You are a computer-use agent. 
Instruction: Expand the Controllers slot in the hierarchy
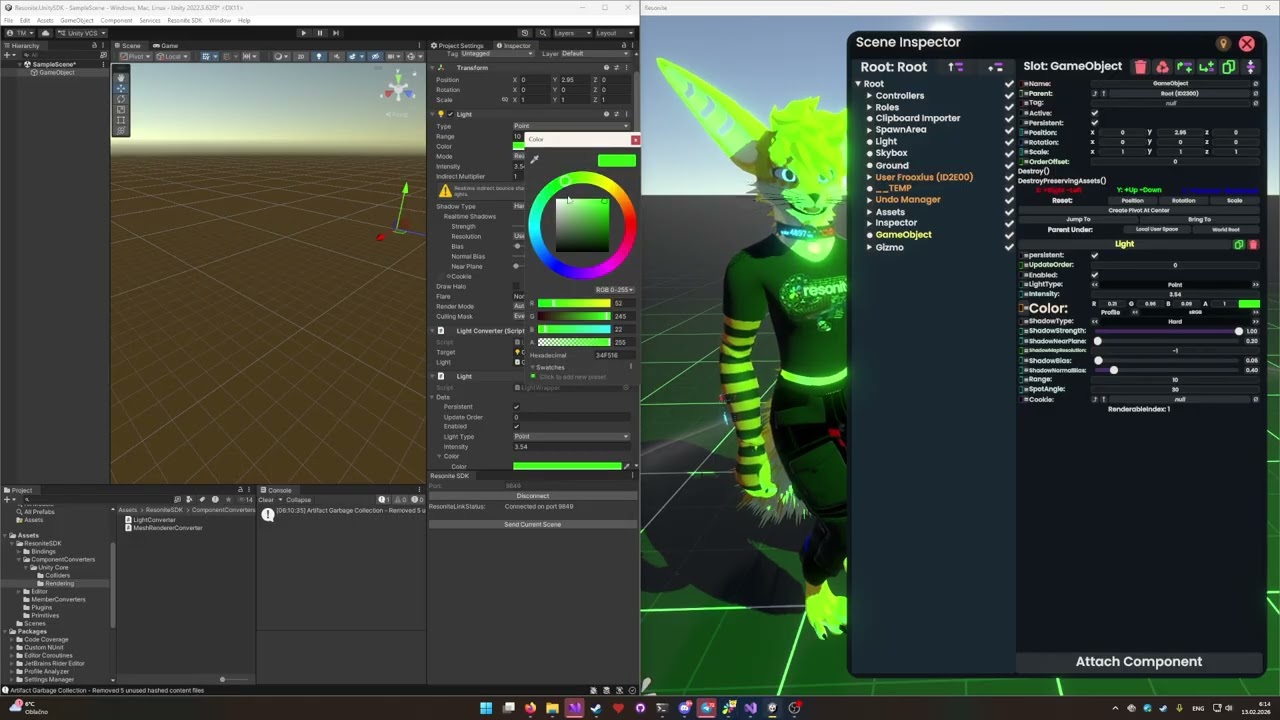point(870,96)
